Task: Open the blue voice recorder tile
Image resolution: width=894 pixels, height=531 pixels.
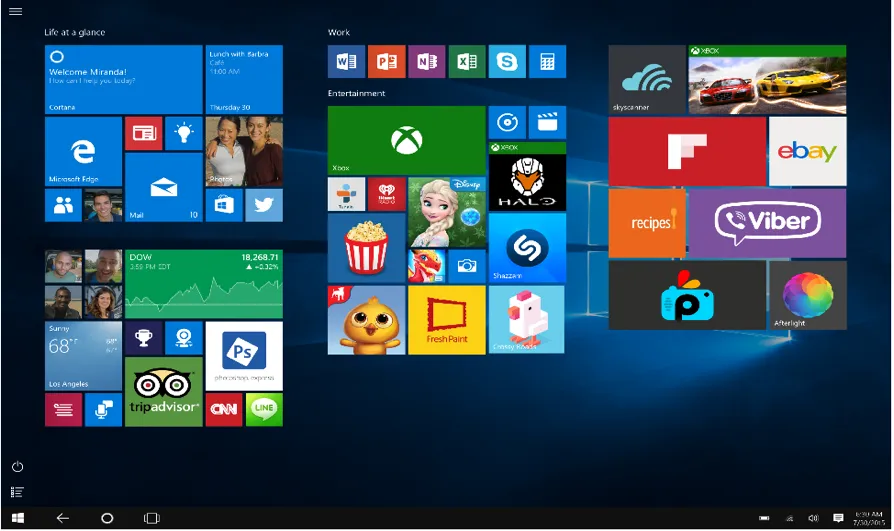Action: click(x=103, y=410)
